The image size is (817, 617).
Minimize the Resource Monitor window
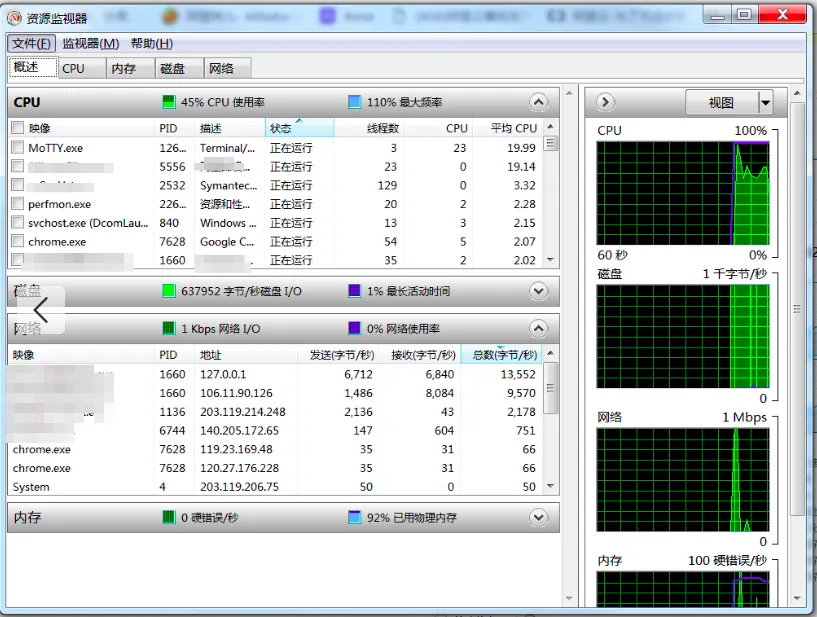(x=717, y=15)
